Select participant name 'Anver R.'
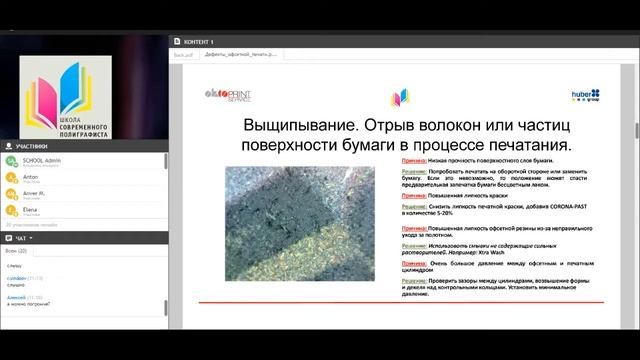The width and height of the screenshot is (640, 360). pyautogui.click(x=34, y=193)
